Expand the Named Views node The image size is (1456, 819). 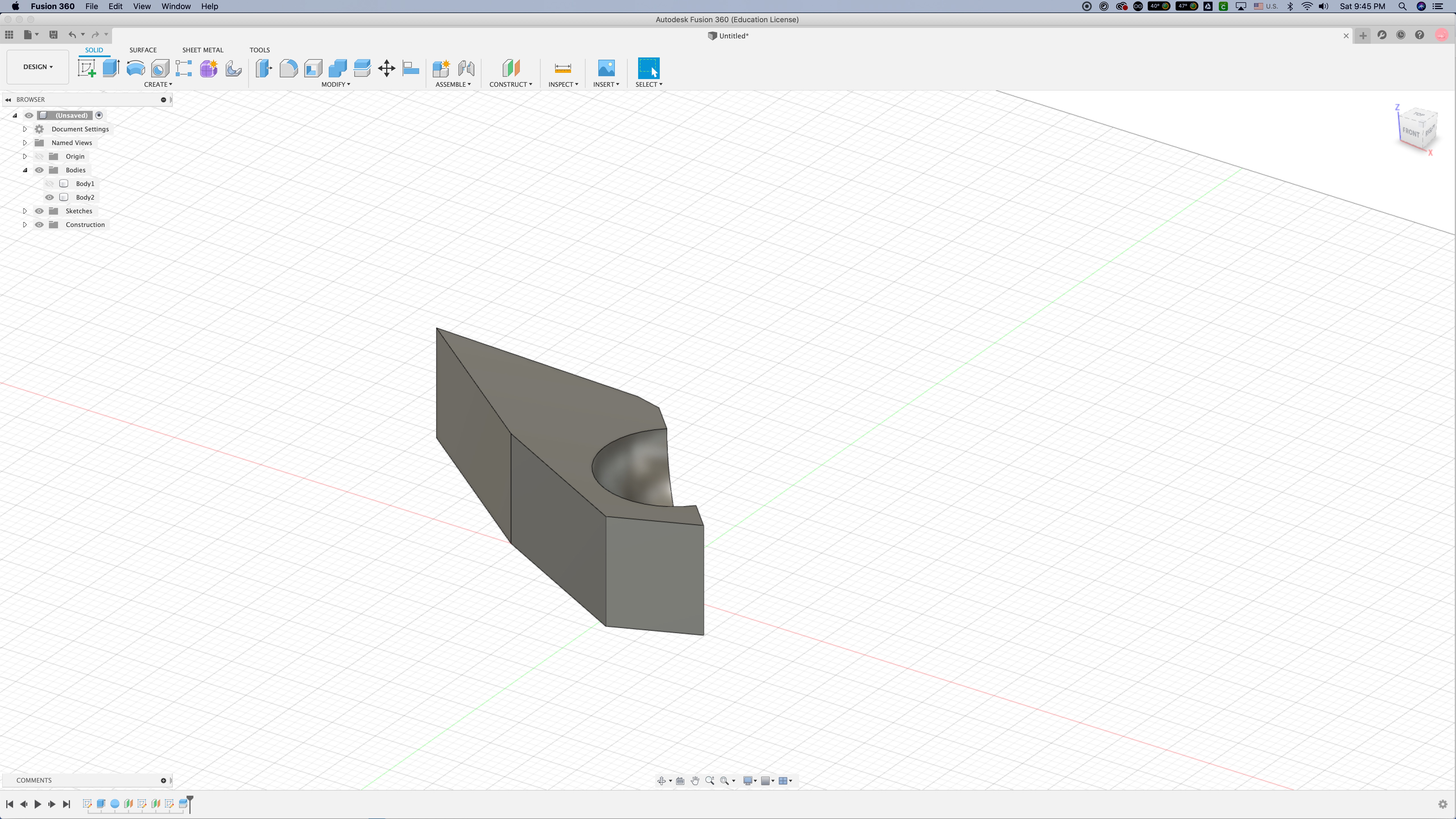pos(25,143)
